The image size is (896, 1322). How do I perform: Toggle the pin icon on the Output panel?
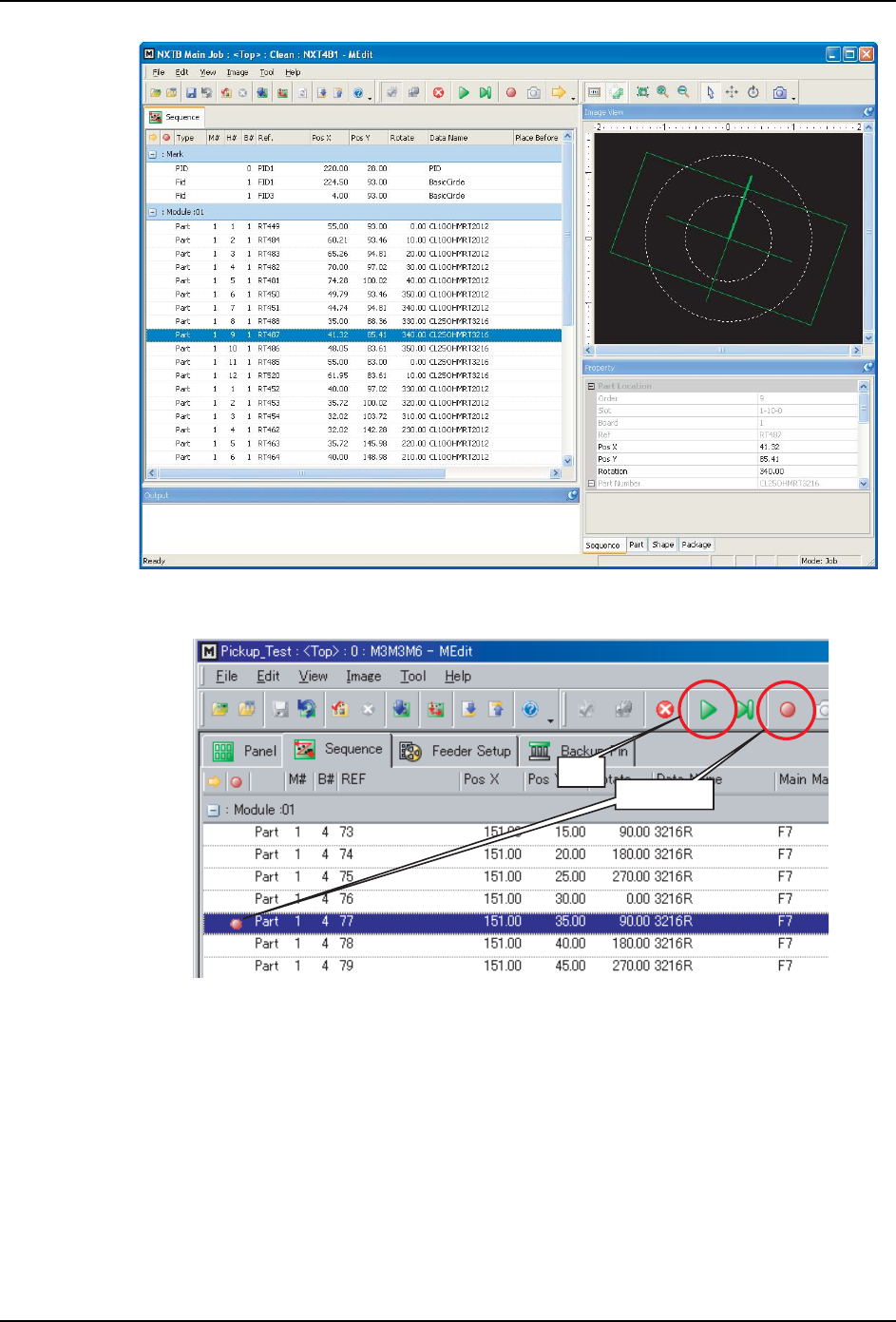572,495
